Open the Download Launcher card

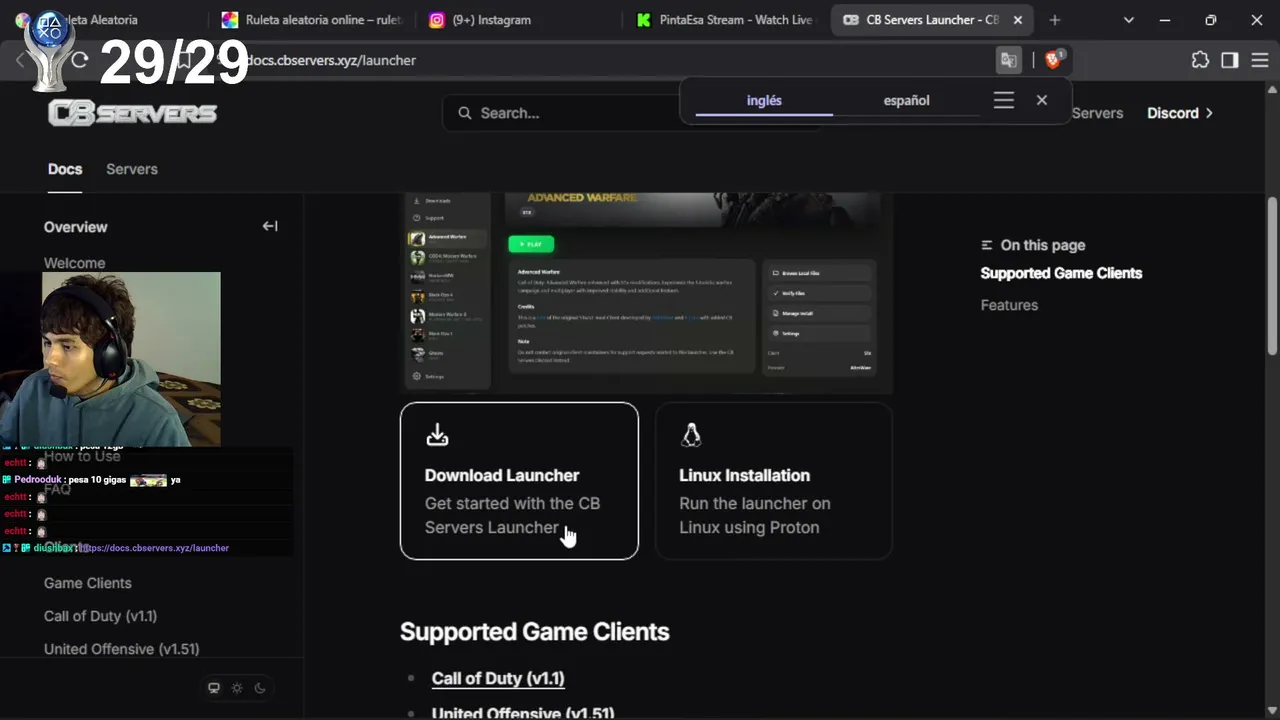pos(519,481)
